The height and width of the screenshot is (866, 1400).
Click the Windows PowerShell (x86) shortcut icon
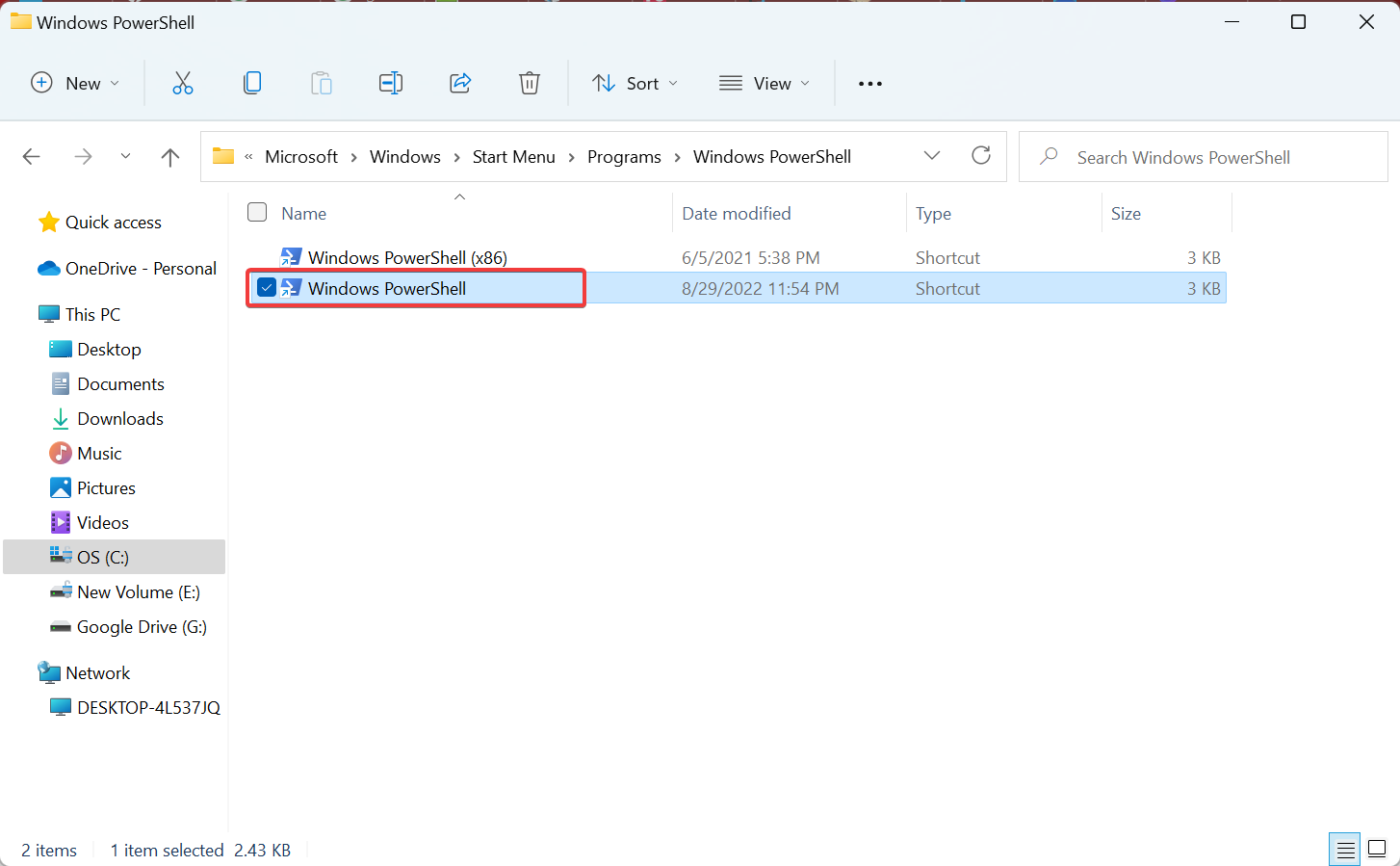(x=291, y=257)
